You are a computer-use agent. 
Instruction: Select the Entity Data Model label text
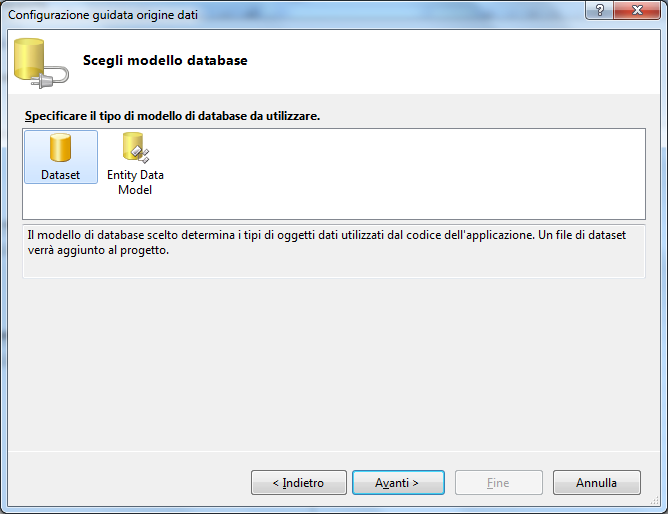[135, 182]
